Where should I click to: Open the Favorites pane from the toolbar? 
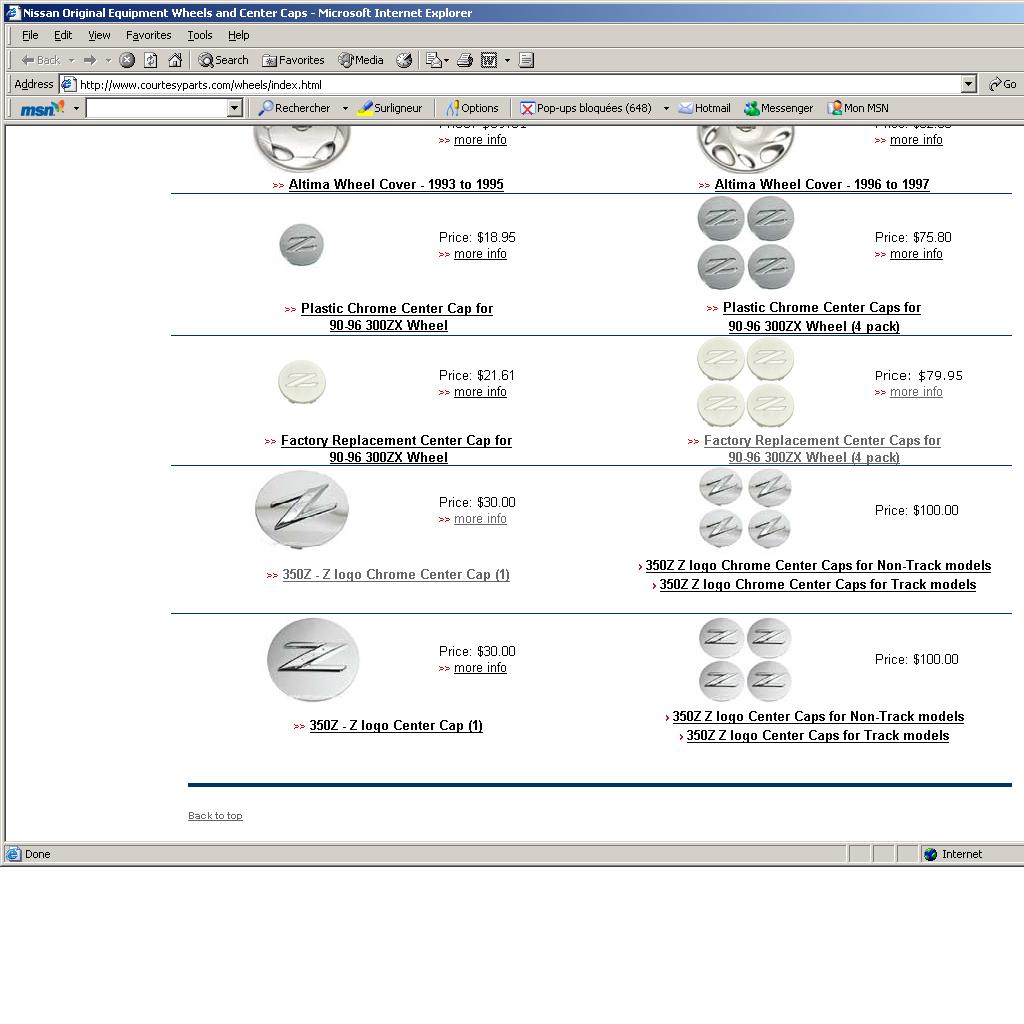point(293,60)
